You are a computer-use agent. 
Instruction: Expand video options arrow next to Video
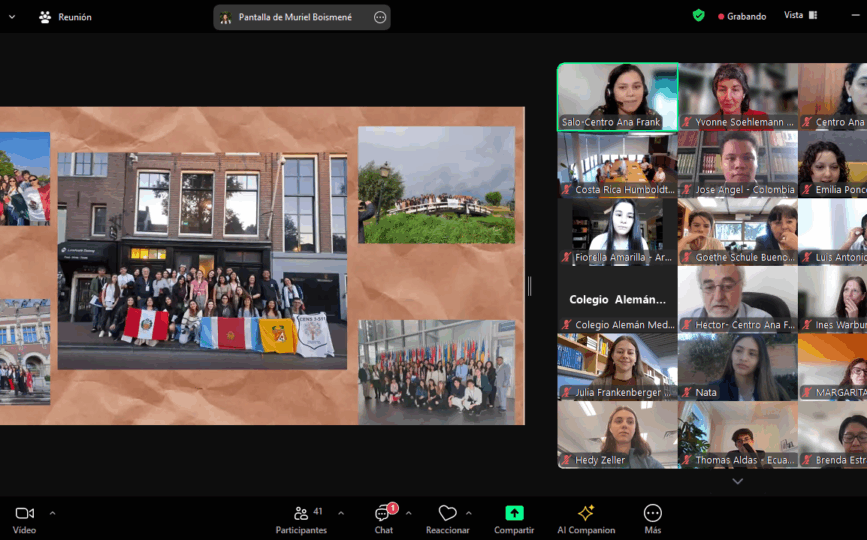tap(52, 513)
